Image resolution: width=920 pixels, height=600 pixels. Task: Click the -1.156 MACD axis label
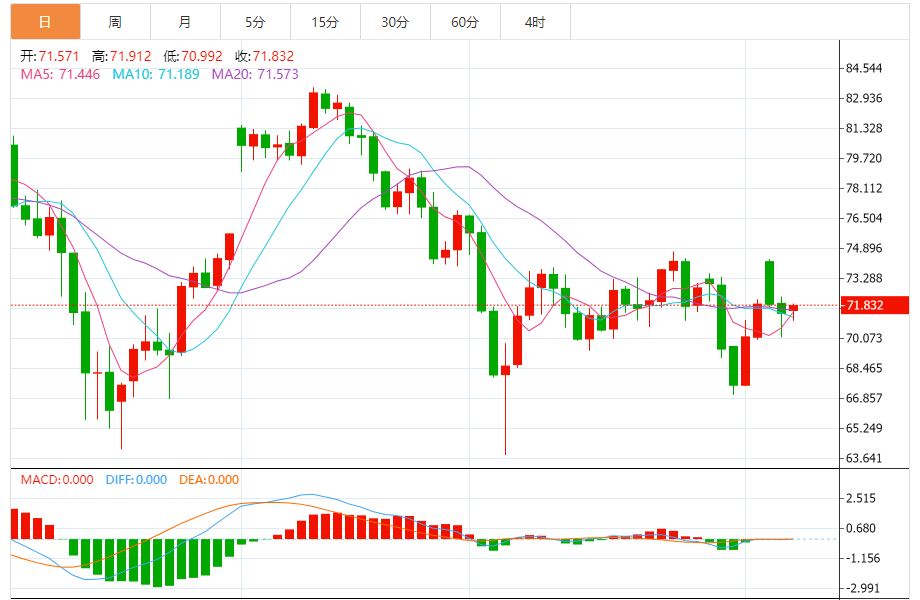pyautogui.click(x=862, y=558)
